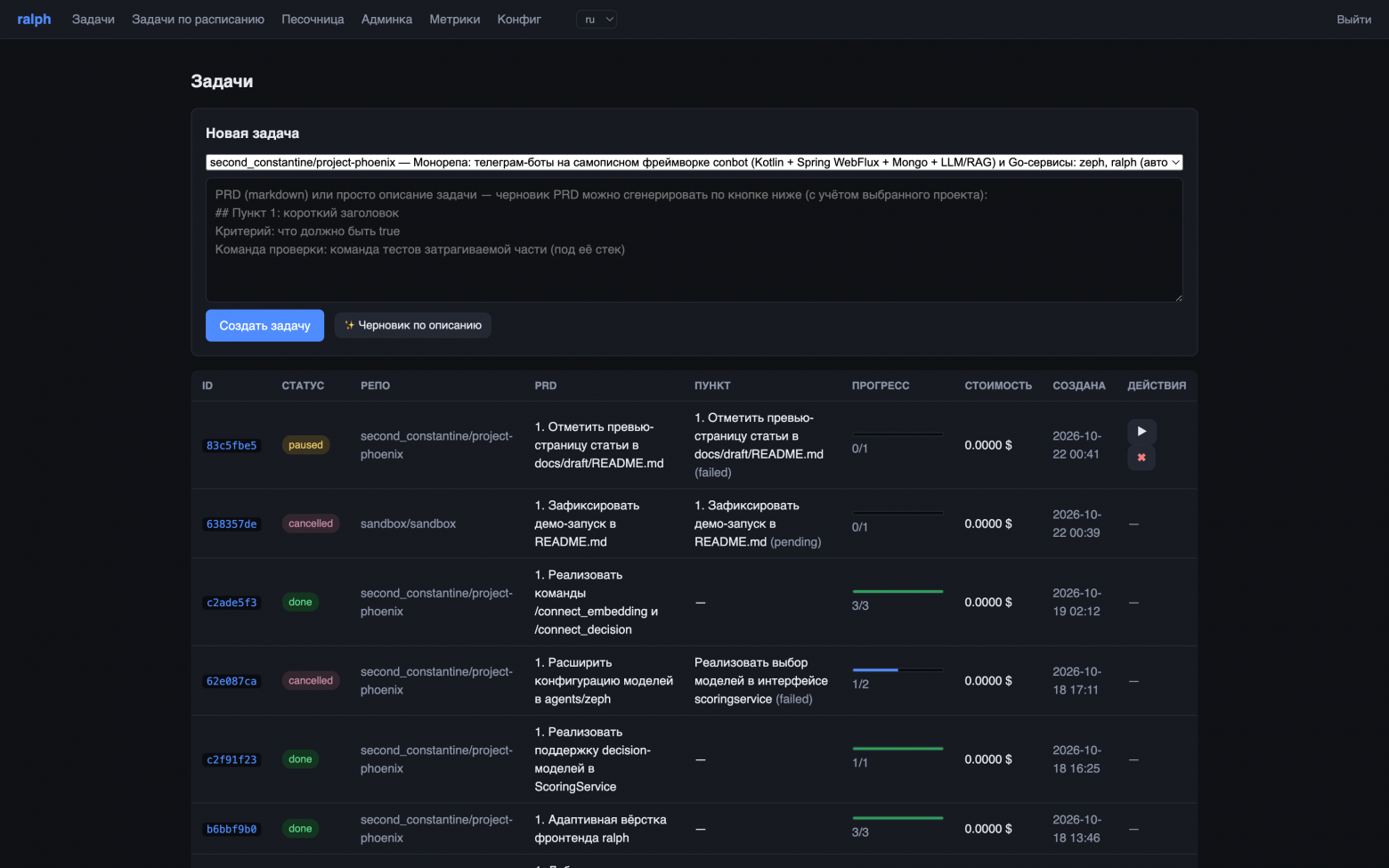Screen dimensions: 1389x868
Task: Open the Админка section
Action: pyautogui.click(x=386, y=20)
